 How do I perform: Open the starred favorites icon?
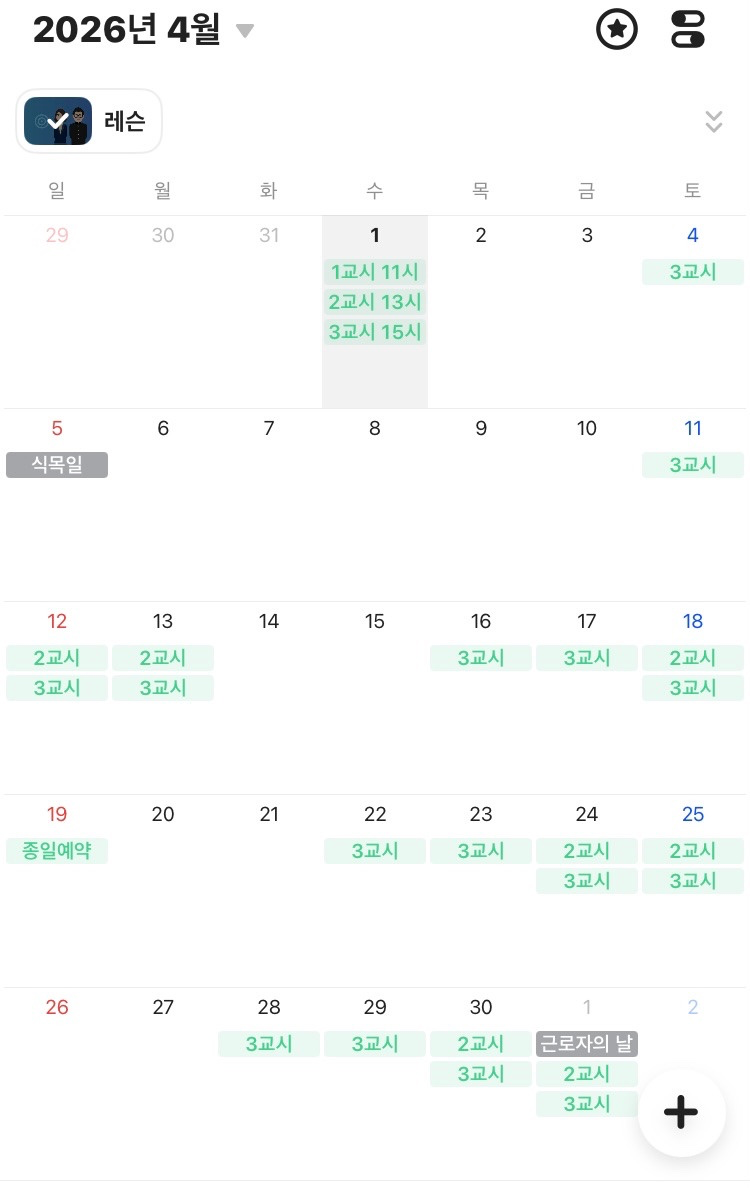pyautogui.click(x=617, y=29)
